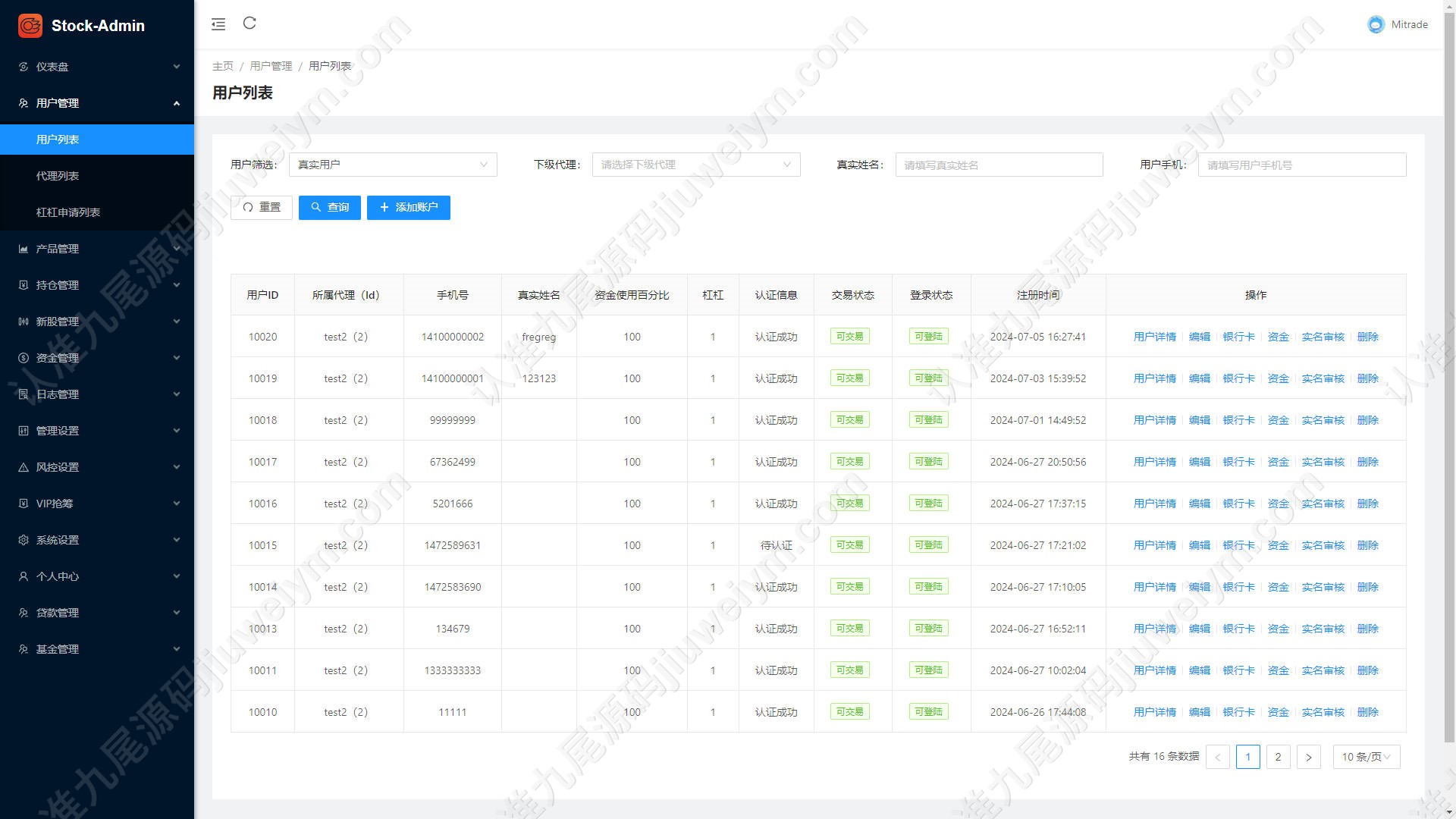This screenshot has height=819, width=1456.
Task: Go to page 2 of results
Action: pyautogui.click(x=1278, y=757)
